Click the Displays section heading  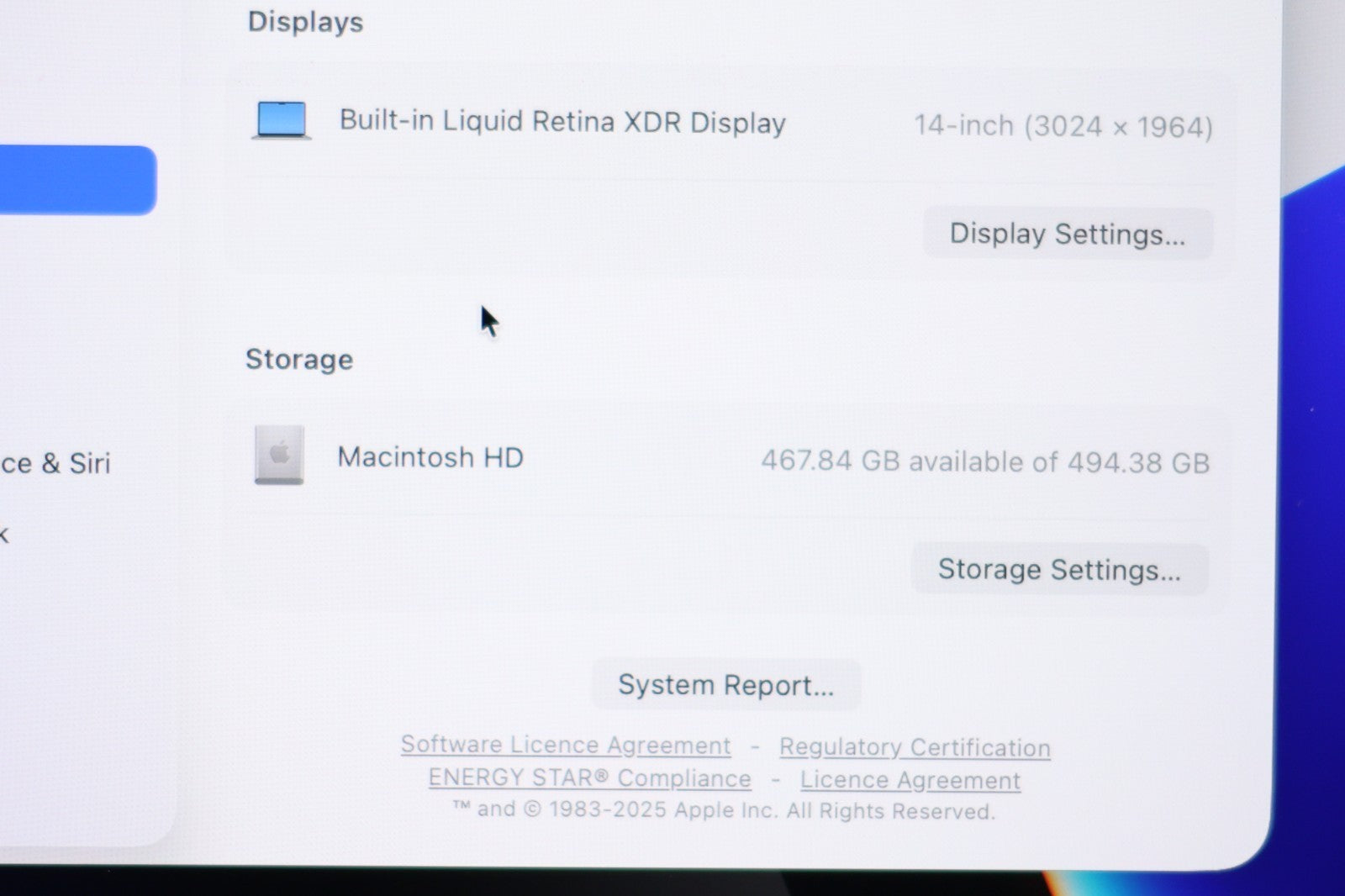[x=305, y=22]
